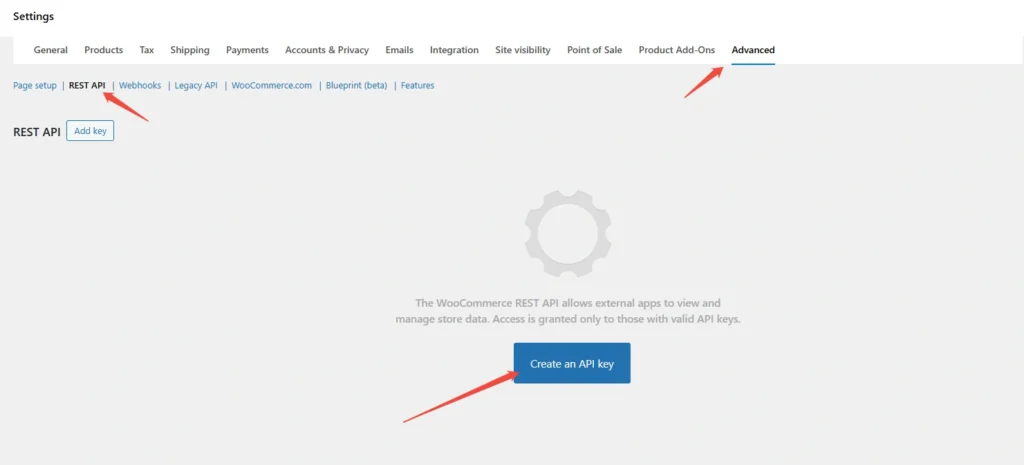Screen dimensions: 1024x465
Task: Open the Blueprint (beta) section
Action: (357, 86)
